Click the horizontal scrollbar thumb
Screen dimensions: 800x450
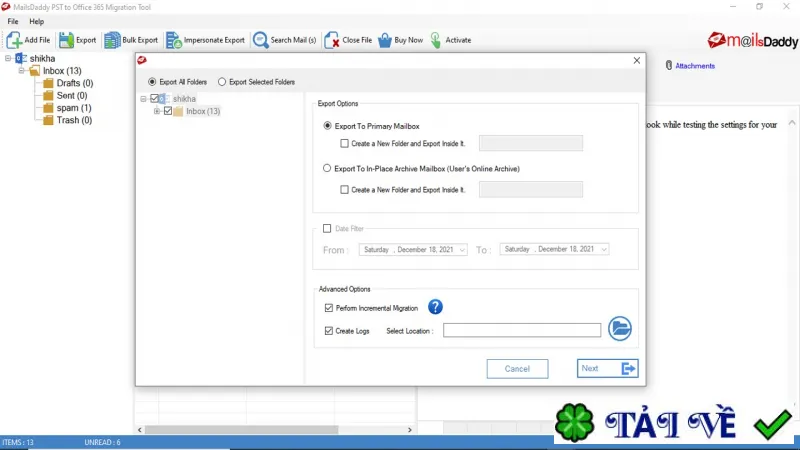[x=241, y=430]
